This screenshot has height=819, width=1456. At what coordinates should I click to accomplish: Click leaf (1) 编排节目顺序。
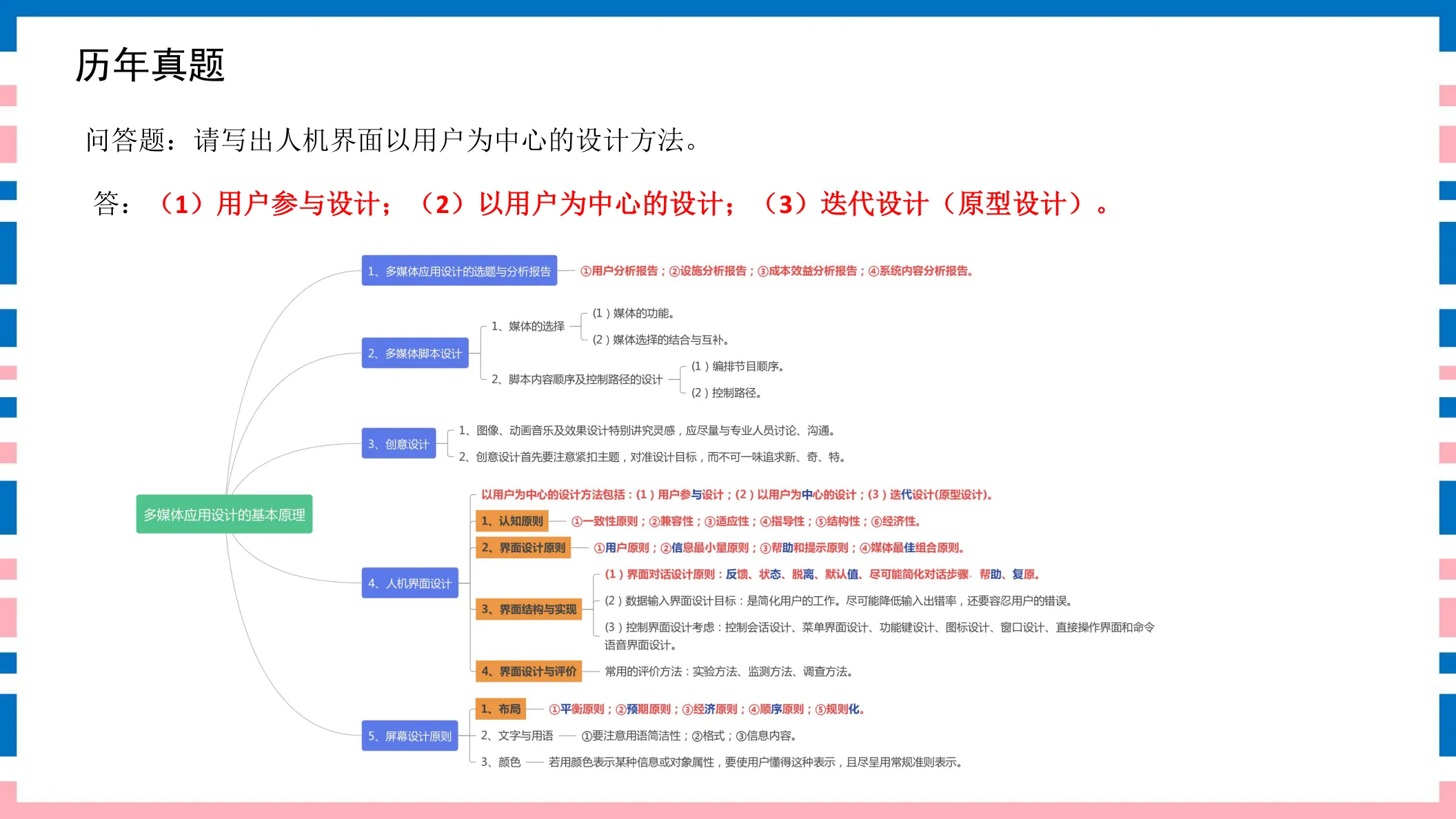tap(738, 366)
